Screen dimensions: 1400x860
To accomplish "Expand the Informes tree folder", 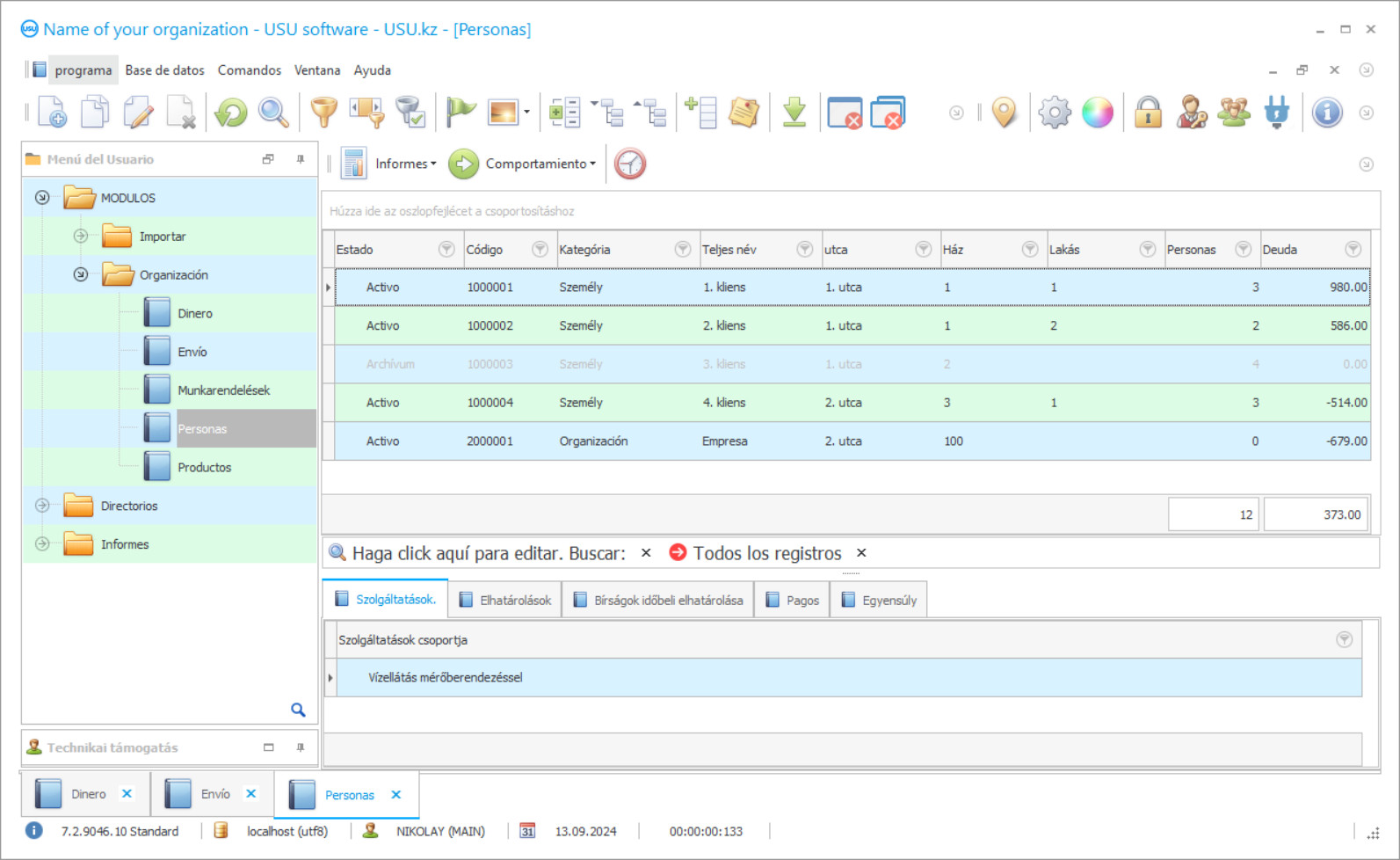I will [x=42, y=544].
